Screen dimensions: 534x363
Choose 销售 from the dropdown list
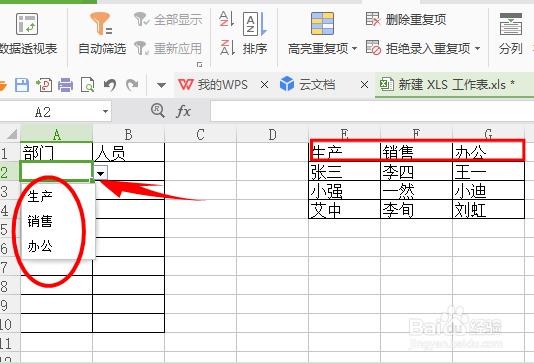pos(58,221)
